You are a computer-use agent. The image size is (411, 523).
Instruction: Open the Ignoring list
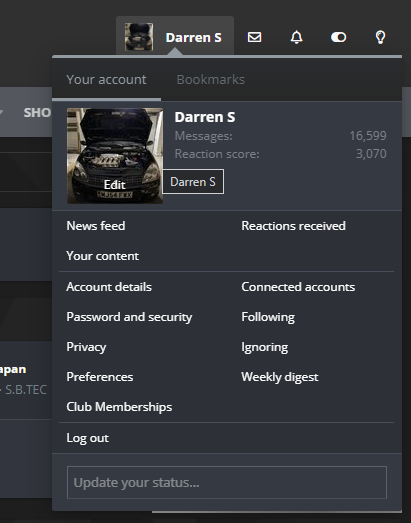coord(265,347)
